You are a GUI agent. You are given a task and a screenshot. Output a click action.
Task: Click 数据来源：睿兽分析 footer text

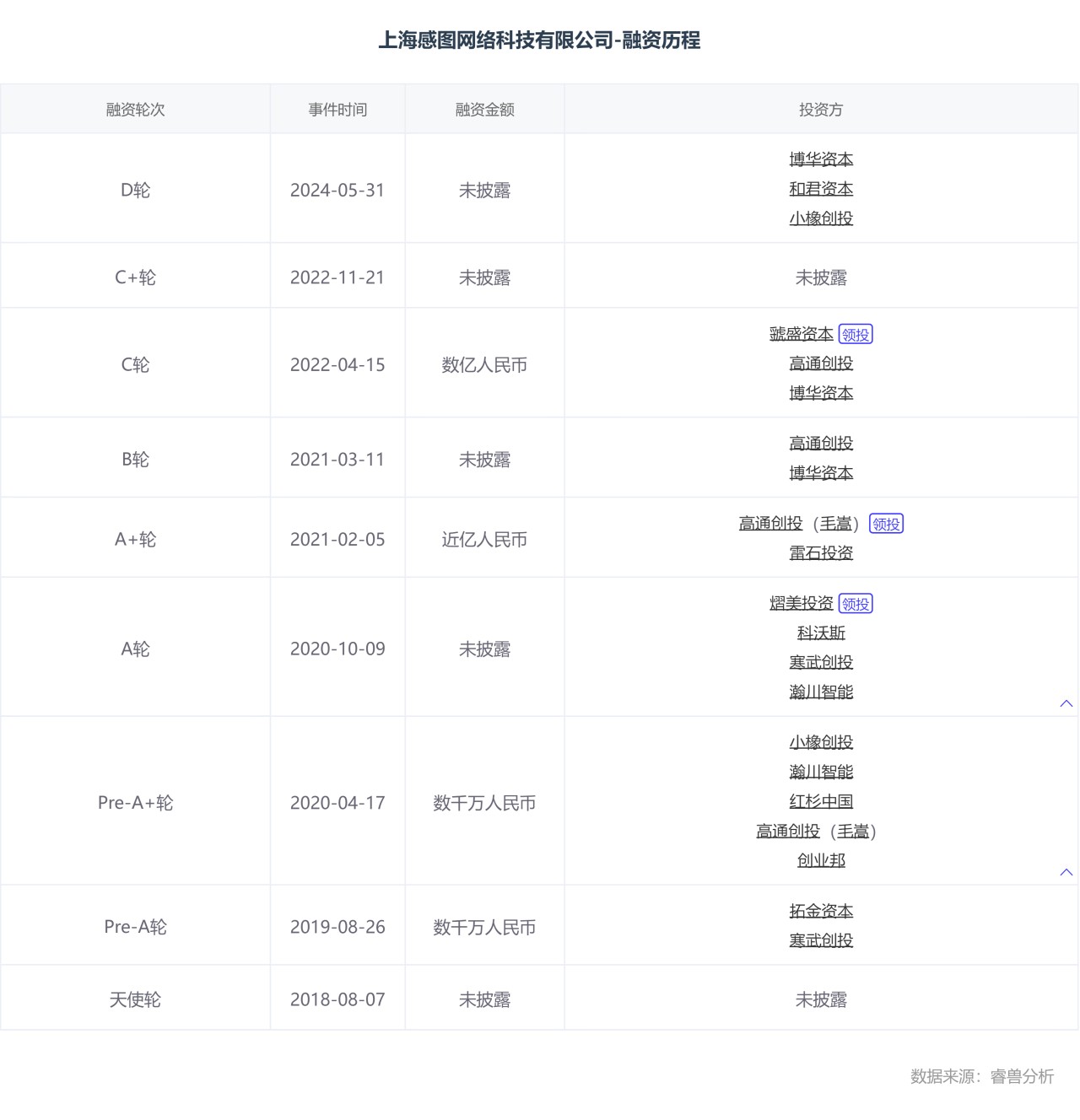click(982, 1076)
